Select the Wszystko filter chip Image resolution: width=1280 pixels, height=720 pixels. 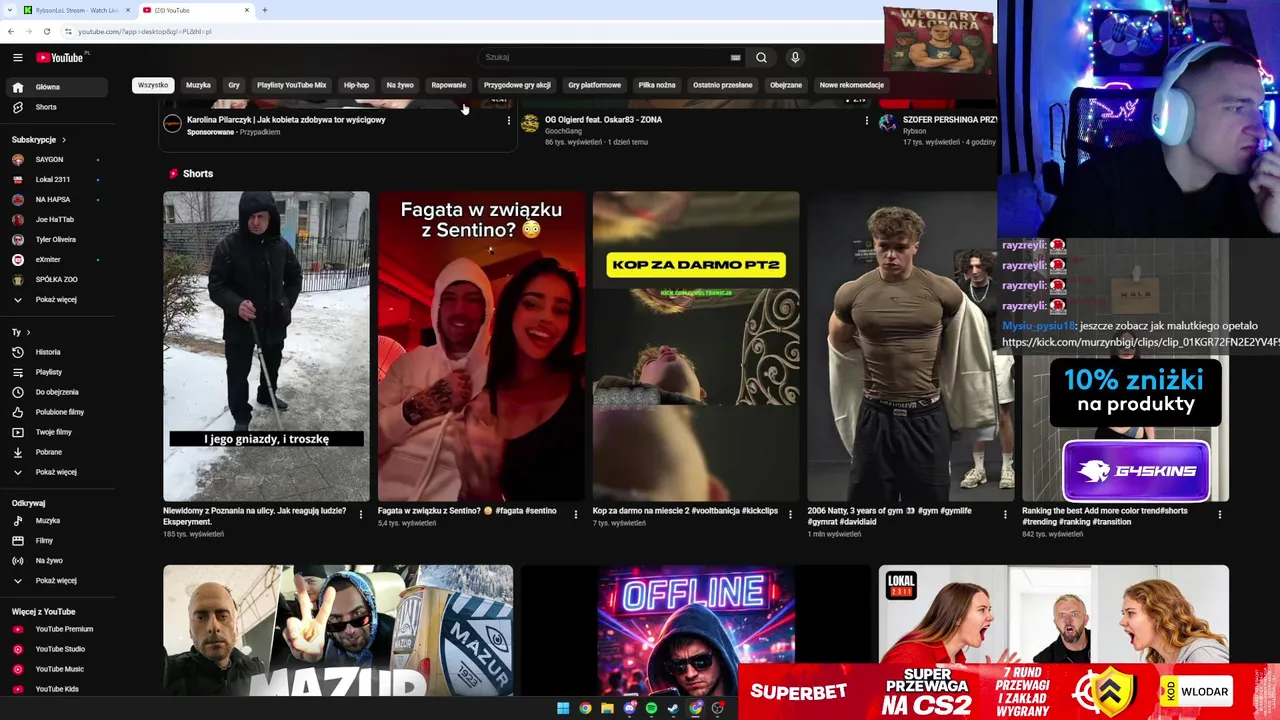click(153, 85)
